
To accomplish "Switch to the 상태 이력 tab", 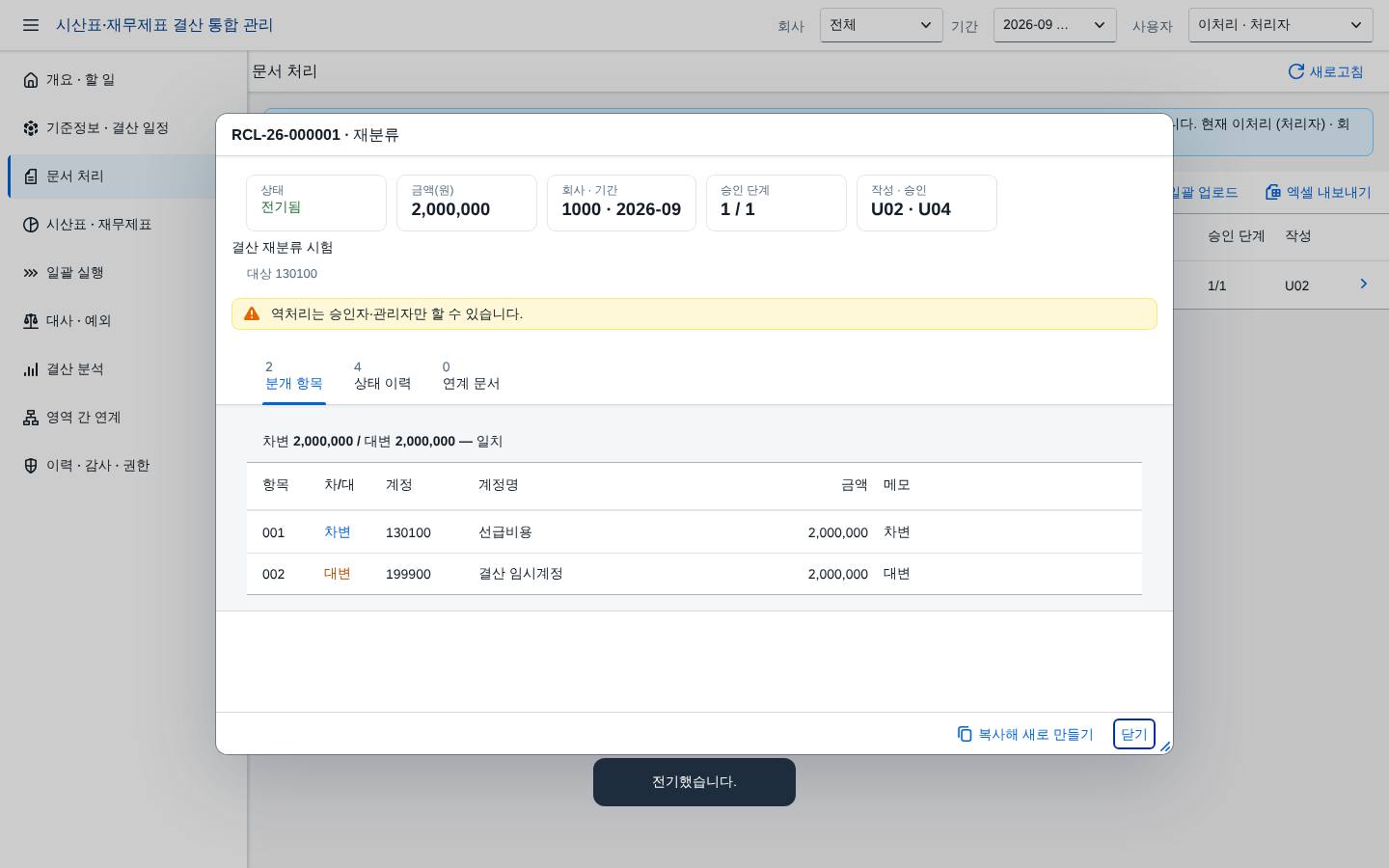I will pyautogui.click(x=382, y=375).
